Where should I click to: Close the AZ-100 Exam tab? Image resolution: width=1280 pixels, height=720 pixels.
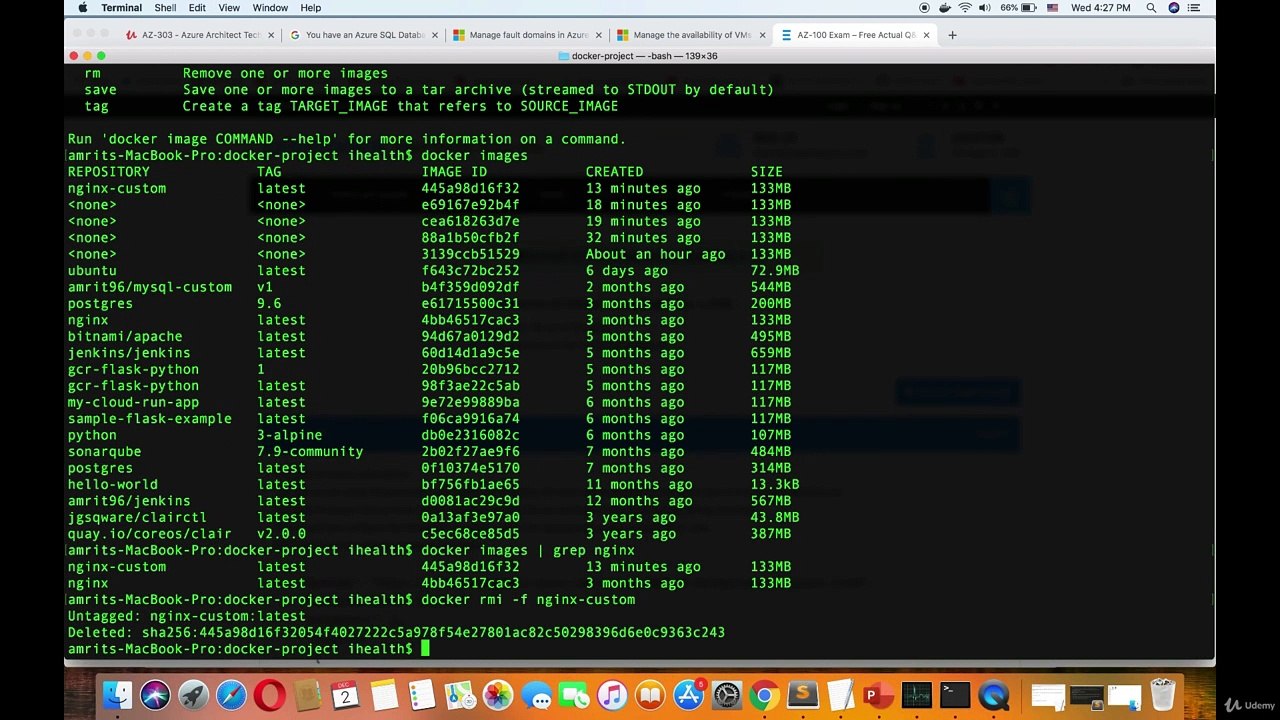tap(926, 35)
